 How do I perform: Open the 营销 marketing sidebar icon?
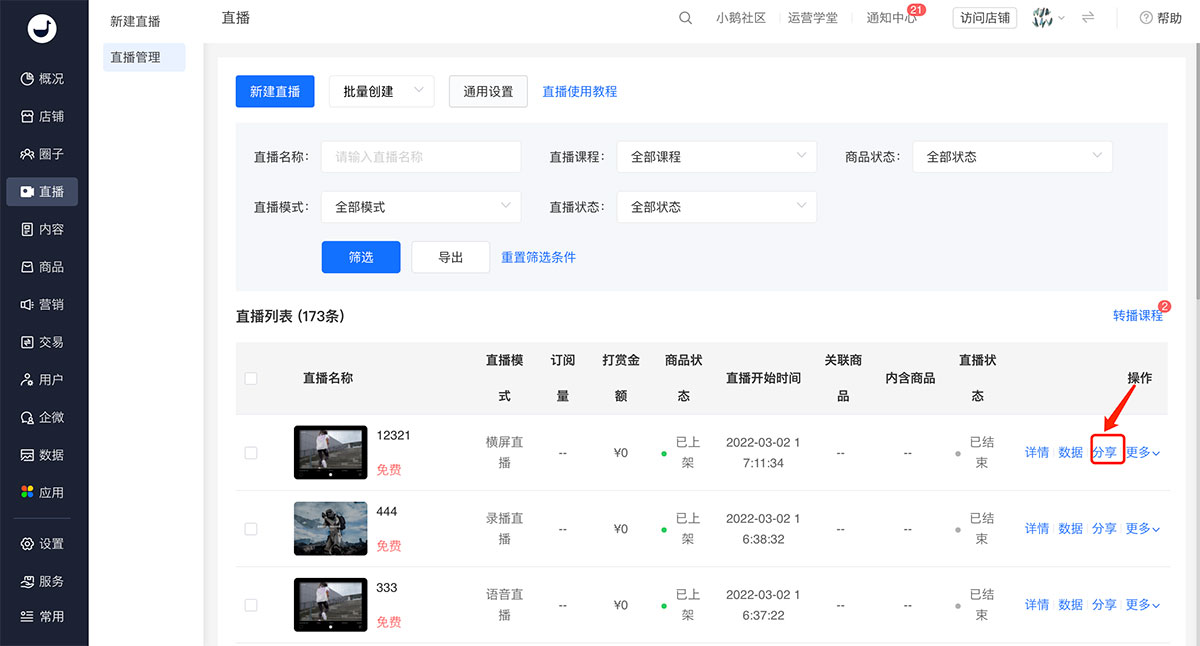[x=28, y=305]
